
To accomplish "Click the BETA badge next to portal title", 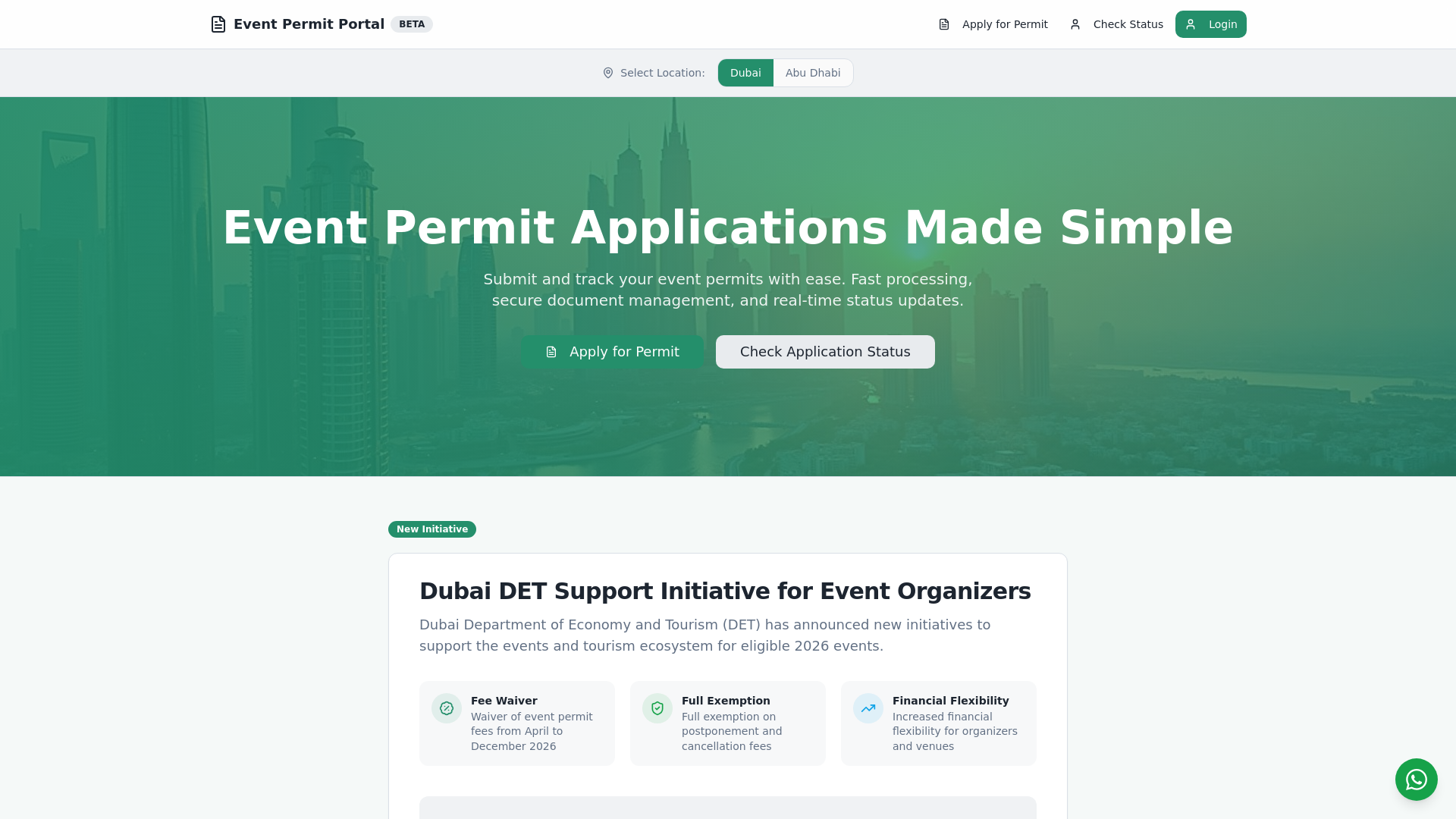I will tap(412, 24).
